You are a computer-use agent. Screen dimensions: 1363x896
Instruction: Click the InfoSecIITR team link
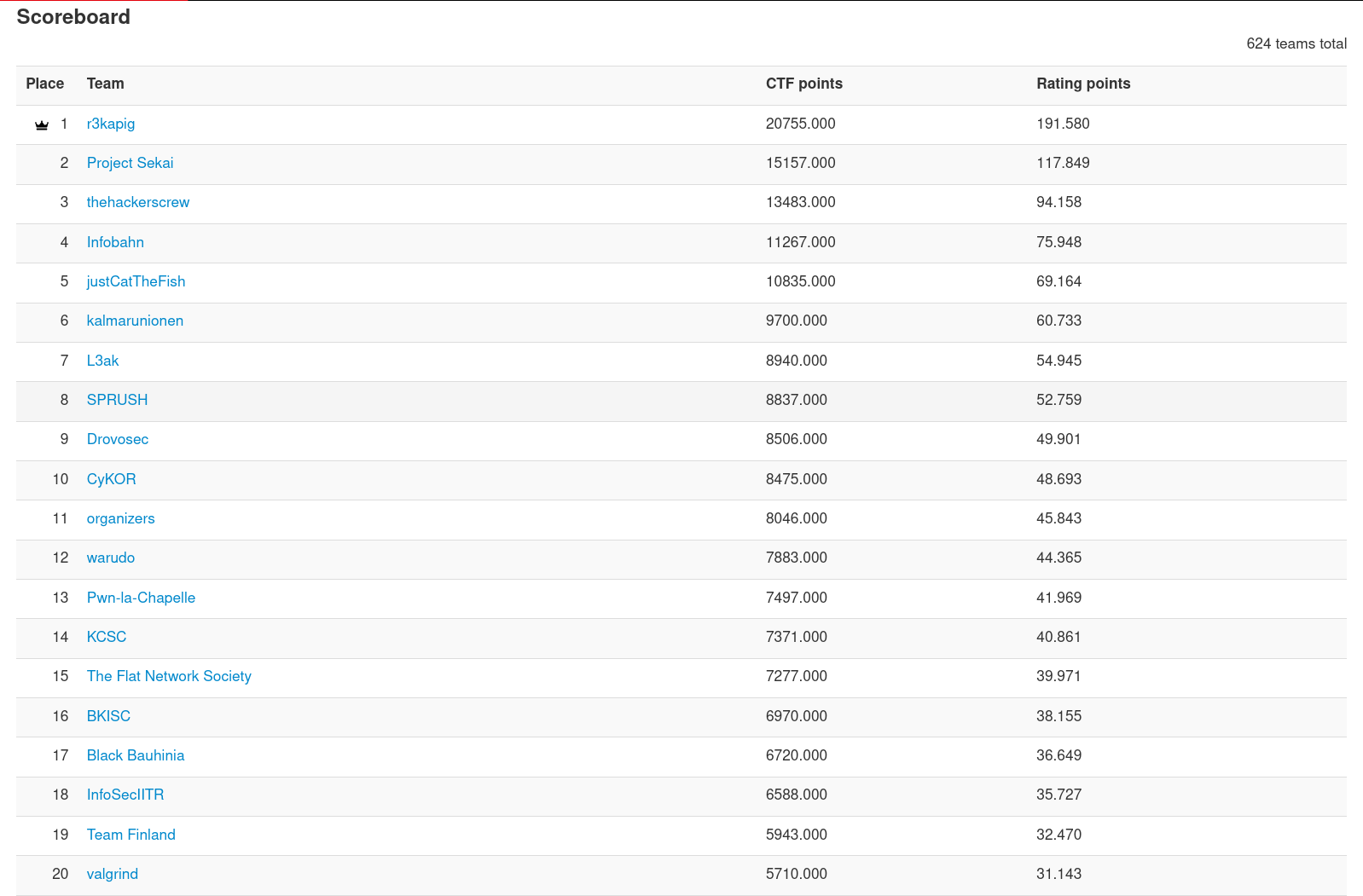click(x=125, y=795)
